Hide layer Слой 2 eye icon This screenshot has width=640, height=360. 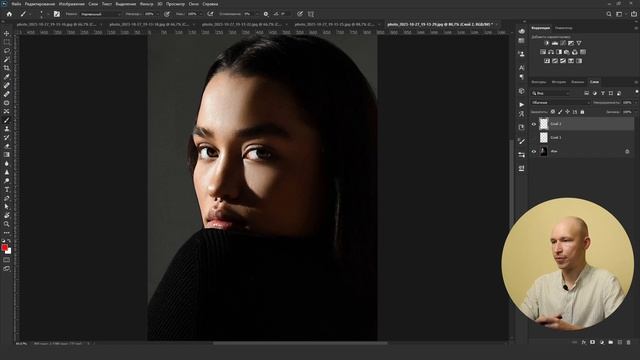[x=533, y=124]
